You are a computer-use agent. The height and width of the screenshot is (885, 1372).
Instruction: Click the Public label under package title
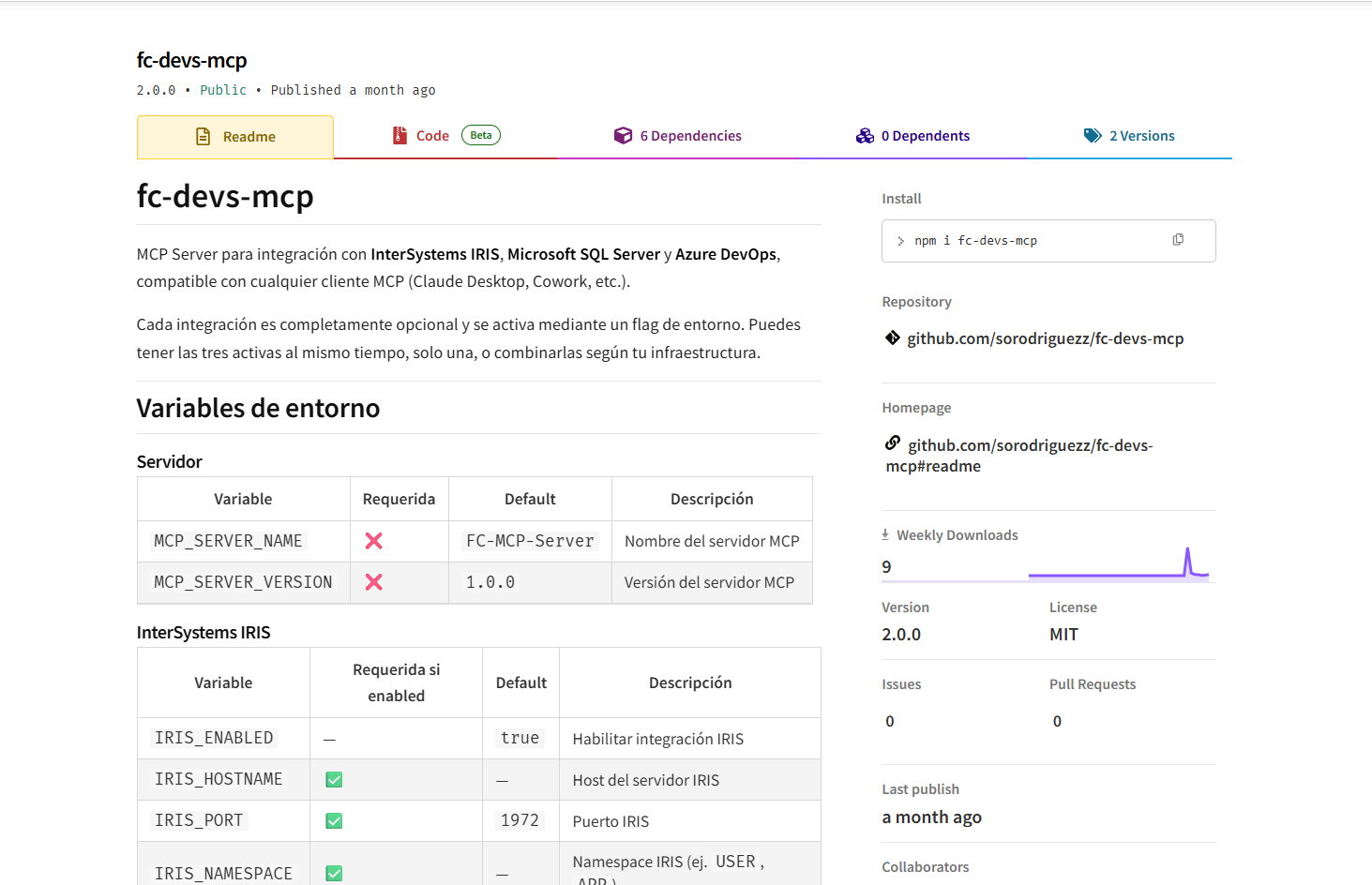pos(223,90)
